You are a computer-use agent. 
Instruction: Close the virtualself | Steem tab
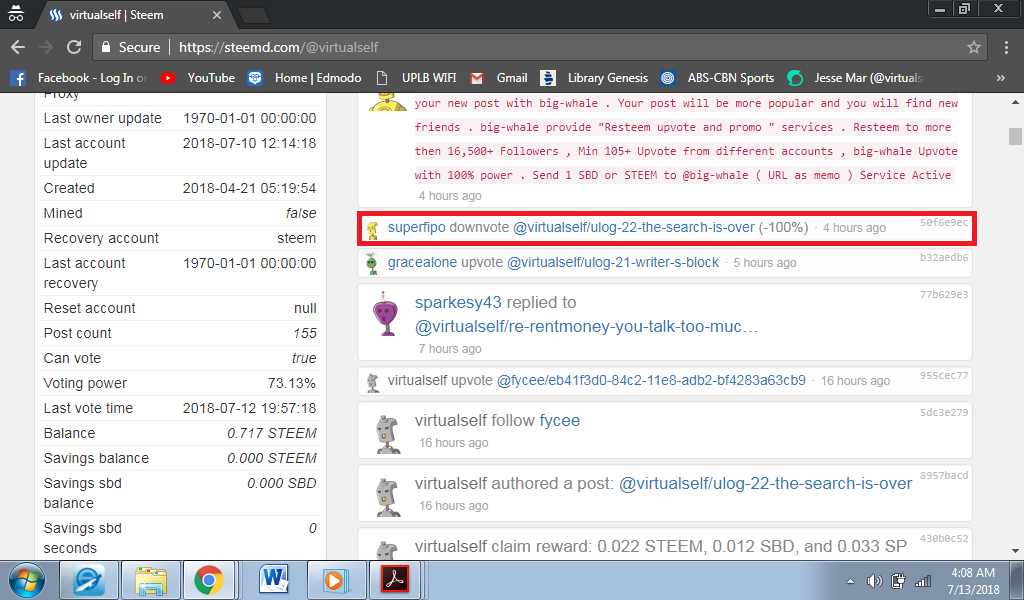pos(217,15)
